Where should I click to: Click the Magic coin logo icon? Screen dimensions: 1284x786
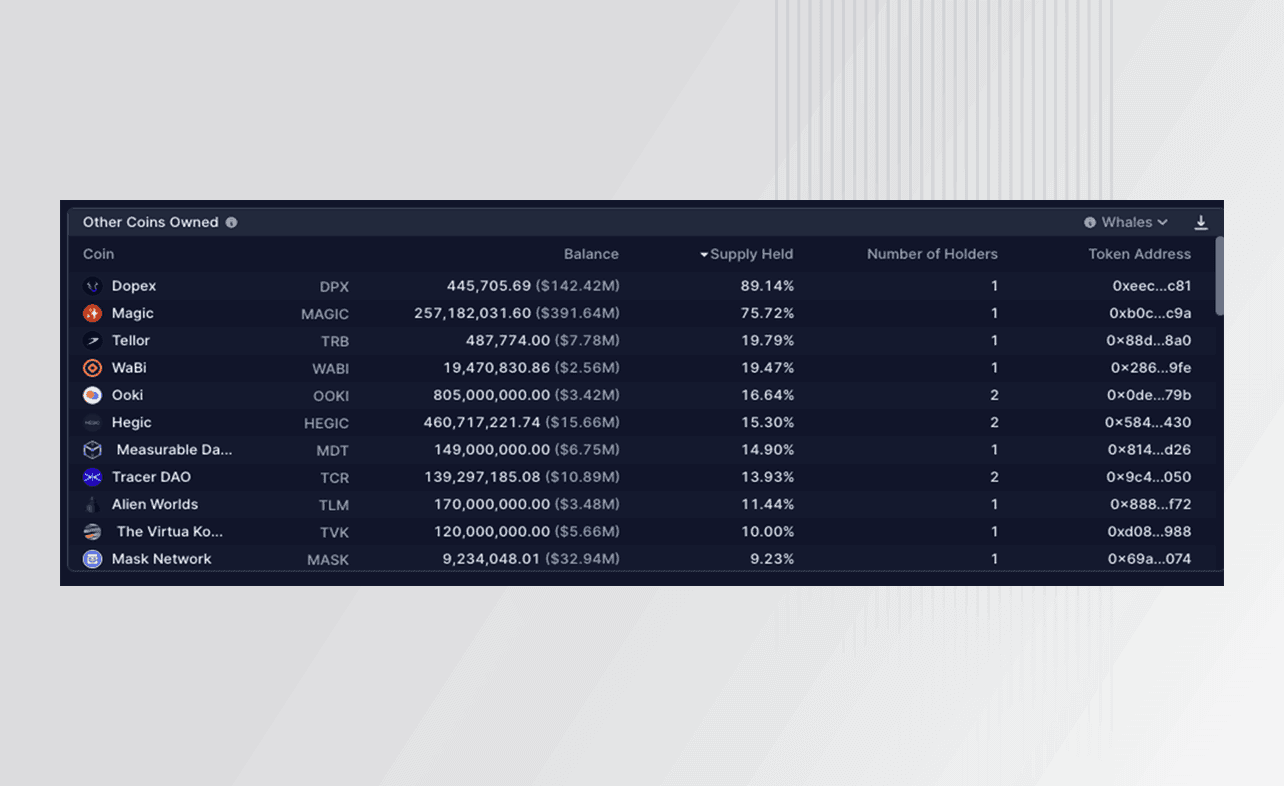click(x=92, y=314)
